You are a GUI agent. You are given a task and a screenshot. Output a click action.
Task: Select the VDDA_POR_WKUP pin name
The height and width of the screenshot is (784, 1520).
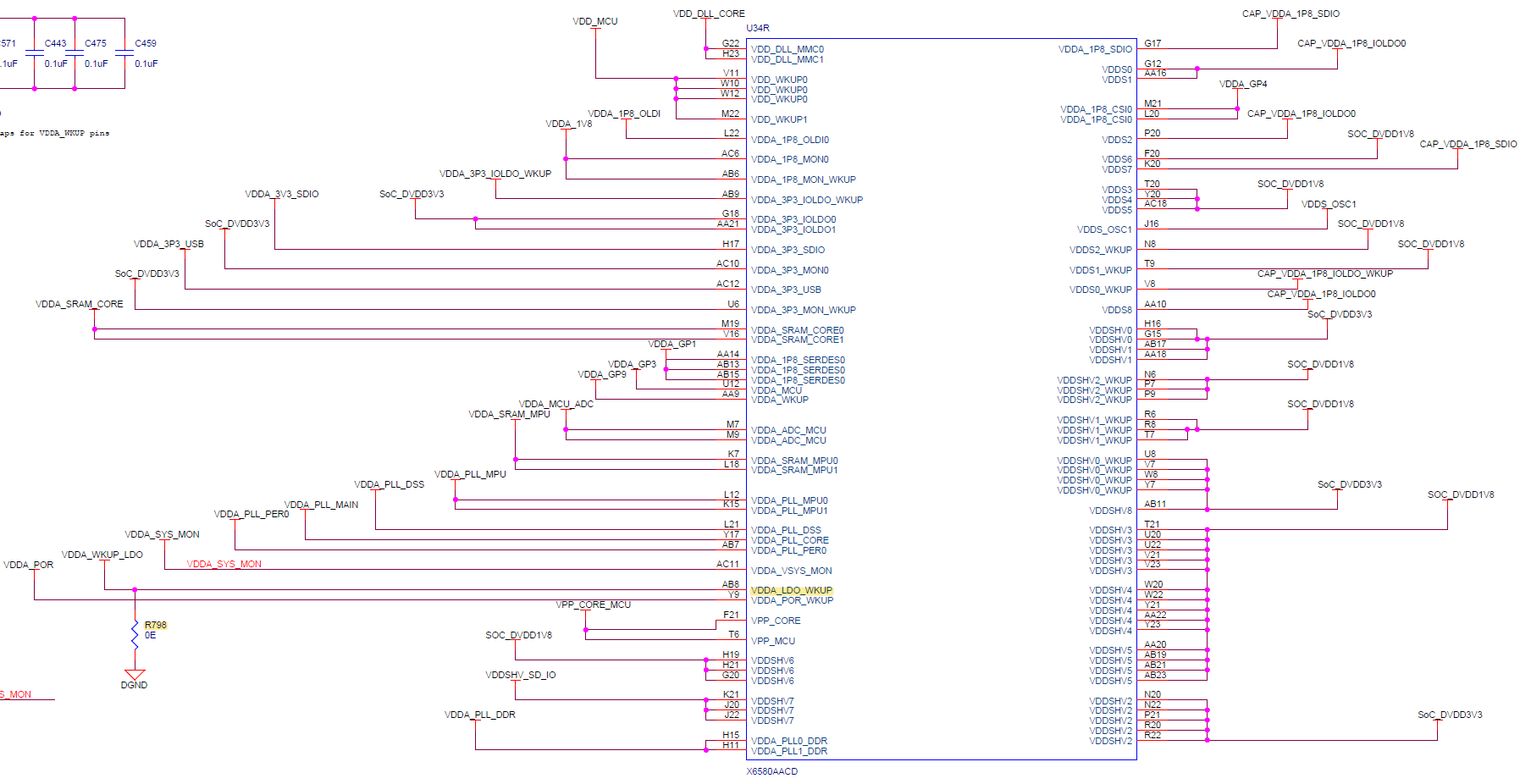point(793,600)
